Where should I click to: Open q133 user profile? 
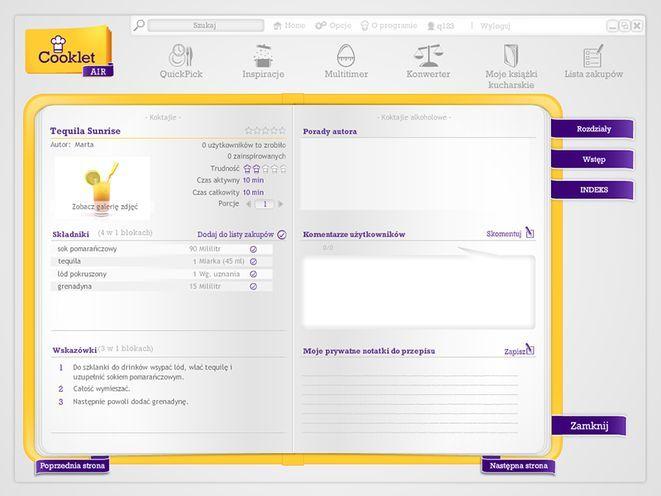(441, 26)
